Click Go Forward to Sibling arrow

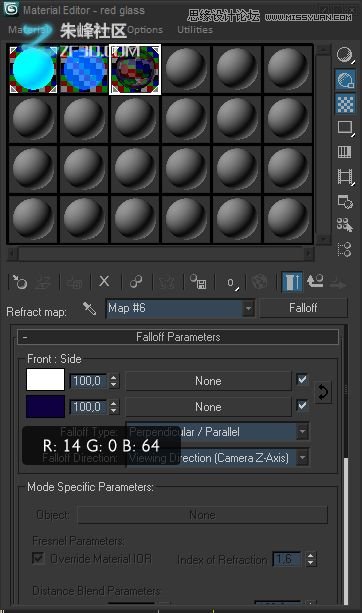coord(337,283)
